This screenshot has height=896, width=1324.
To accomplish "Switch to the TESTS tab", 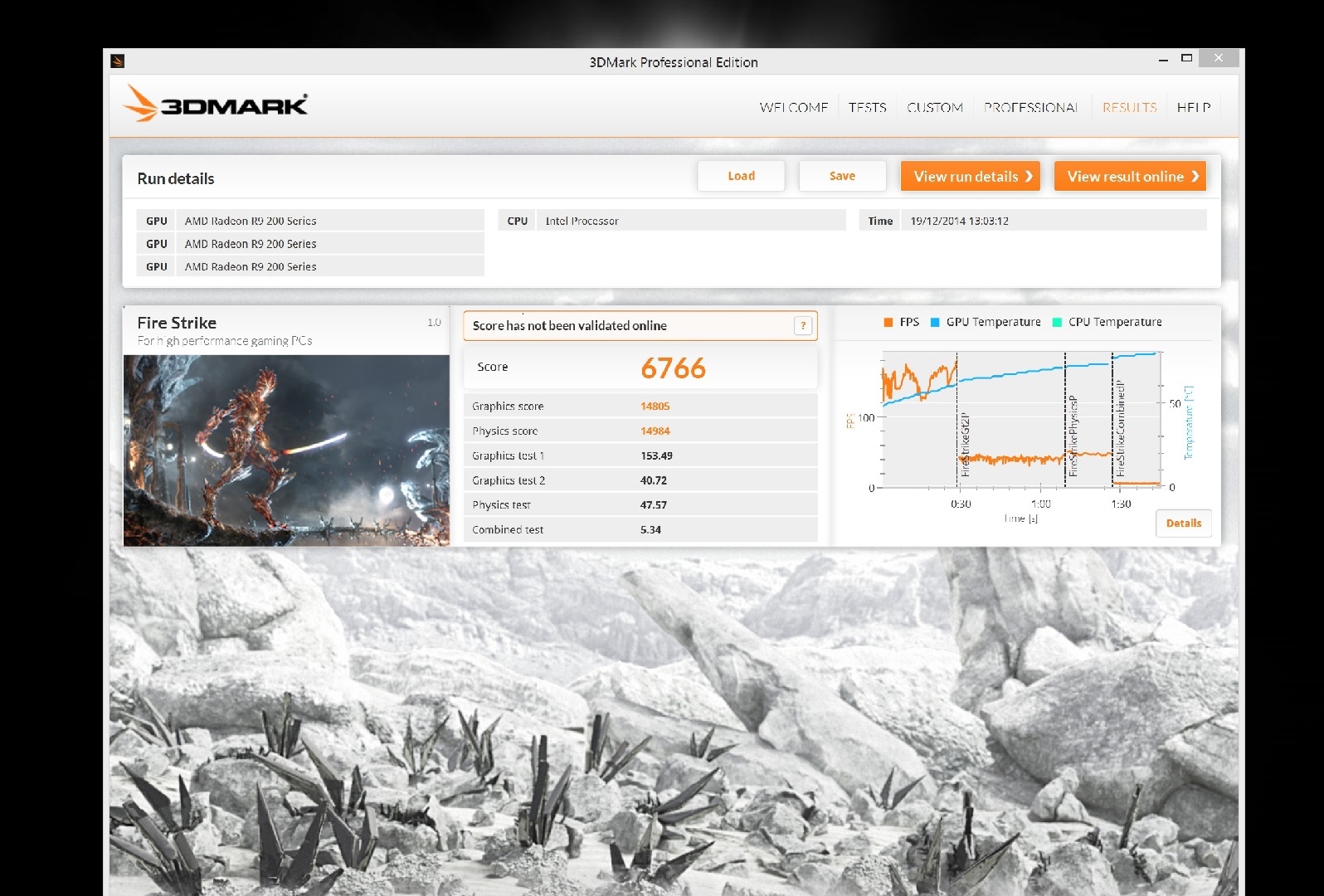I will coord(868,107).
